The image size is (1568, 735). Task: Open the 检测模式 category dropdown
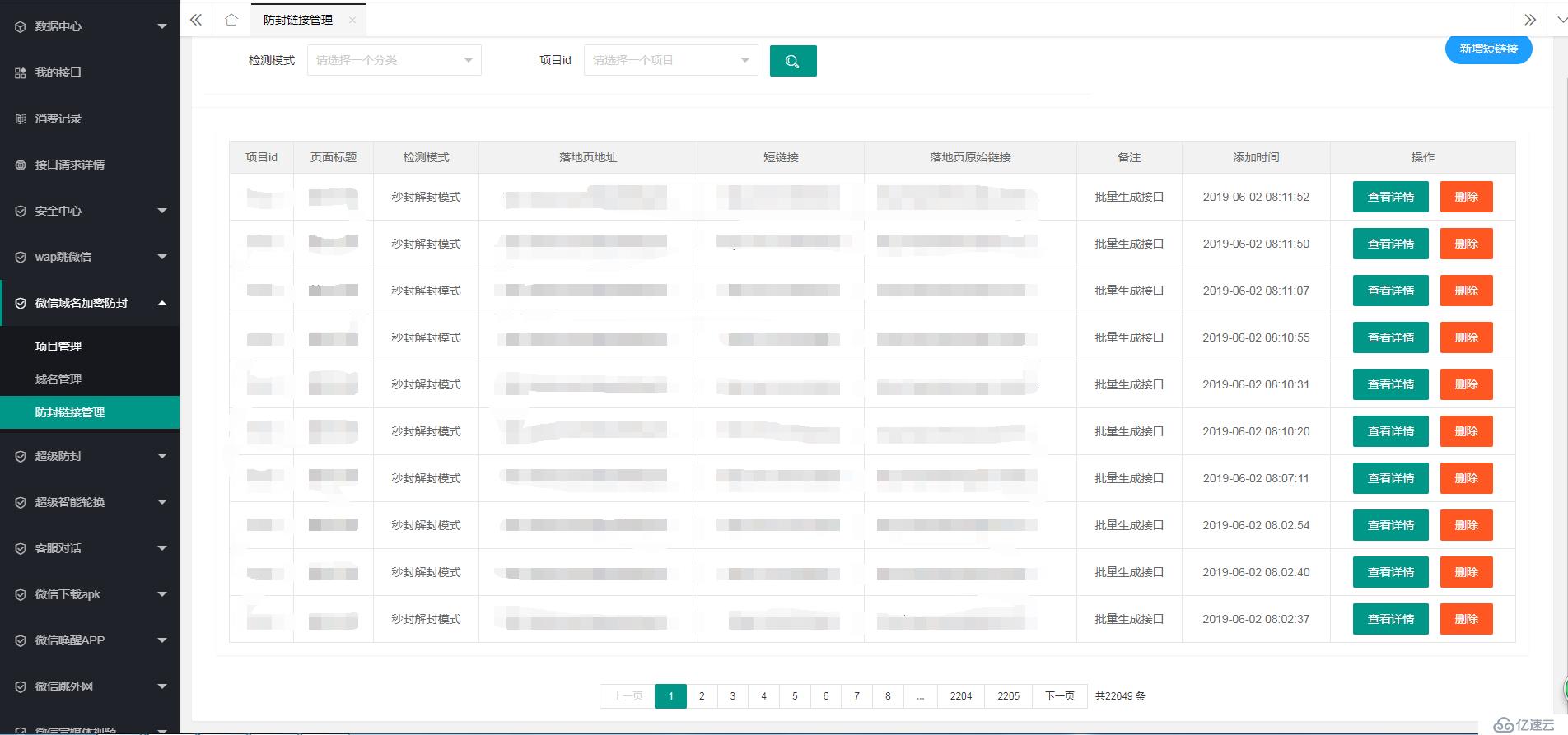394,60
